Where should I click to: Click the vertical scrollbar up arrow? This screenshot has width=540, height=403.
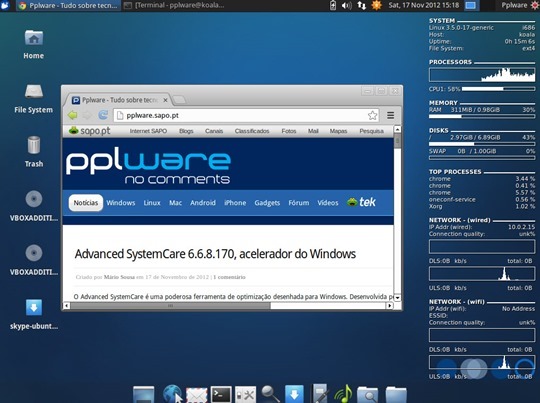397,130
